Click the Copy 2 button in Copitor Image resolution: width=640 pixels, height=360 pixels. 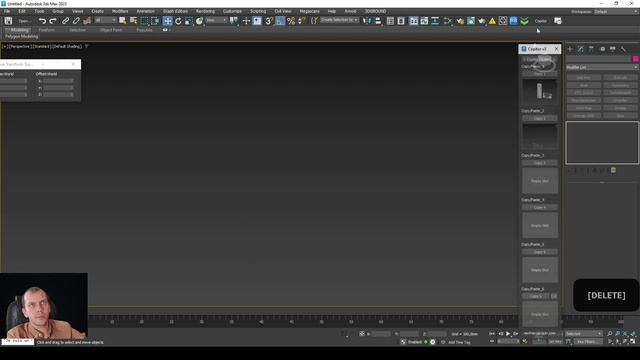540,118
